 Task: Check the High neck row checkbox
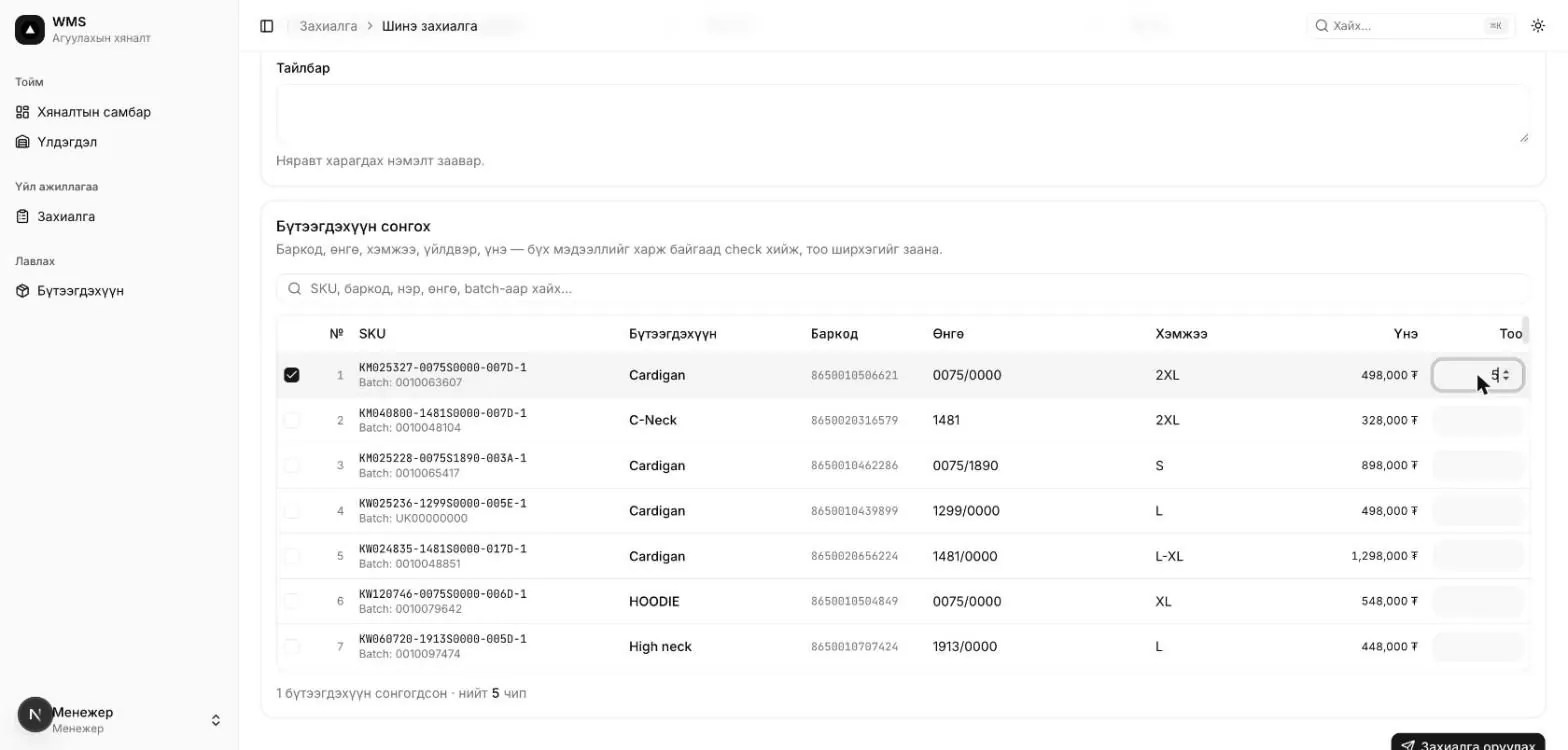pyautogui.click(x=292, y=647)
